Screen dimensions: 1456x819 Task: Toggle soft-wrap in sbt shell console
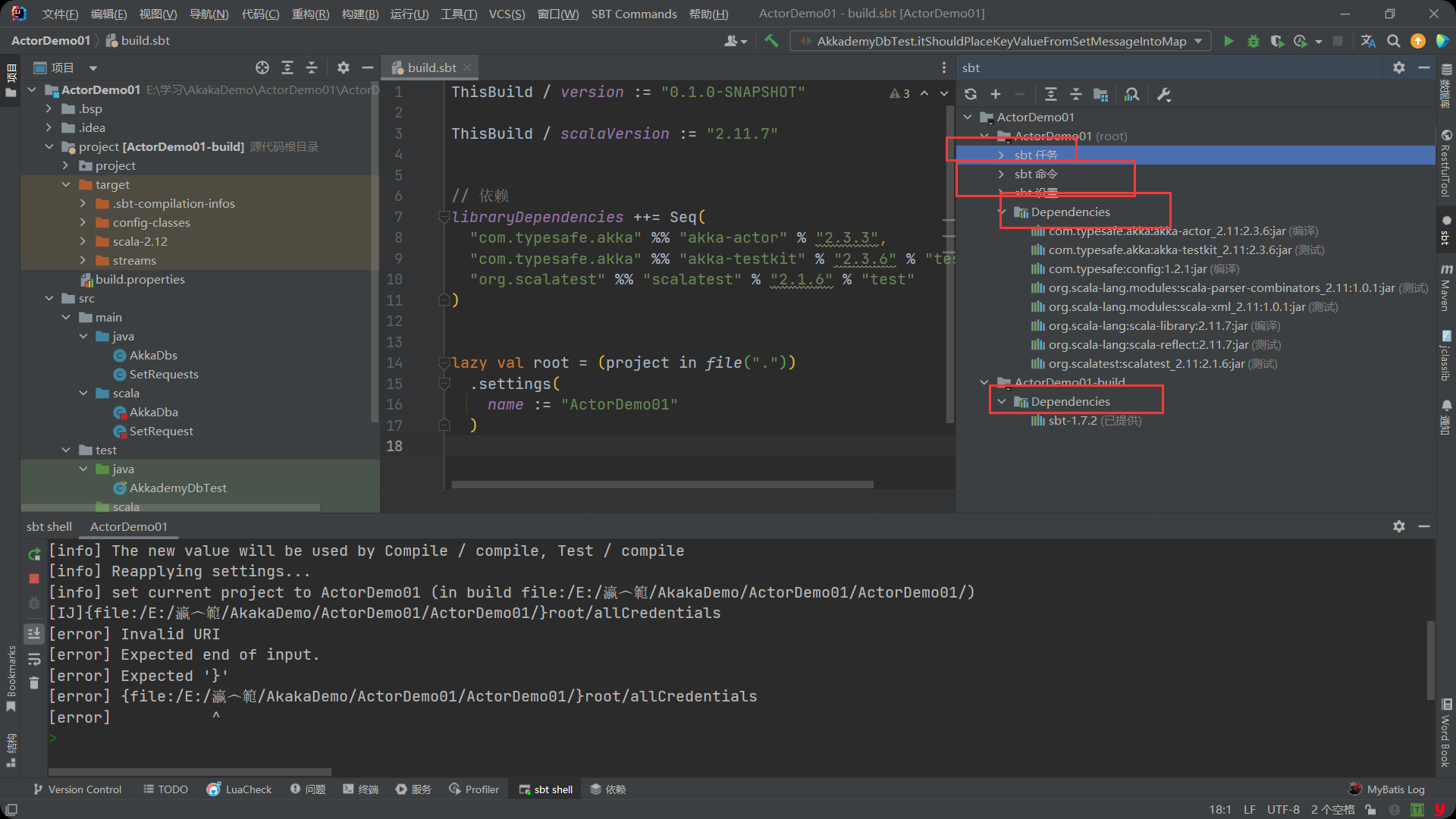point(34,658)
